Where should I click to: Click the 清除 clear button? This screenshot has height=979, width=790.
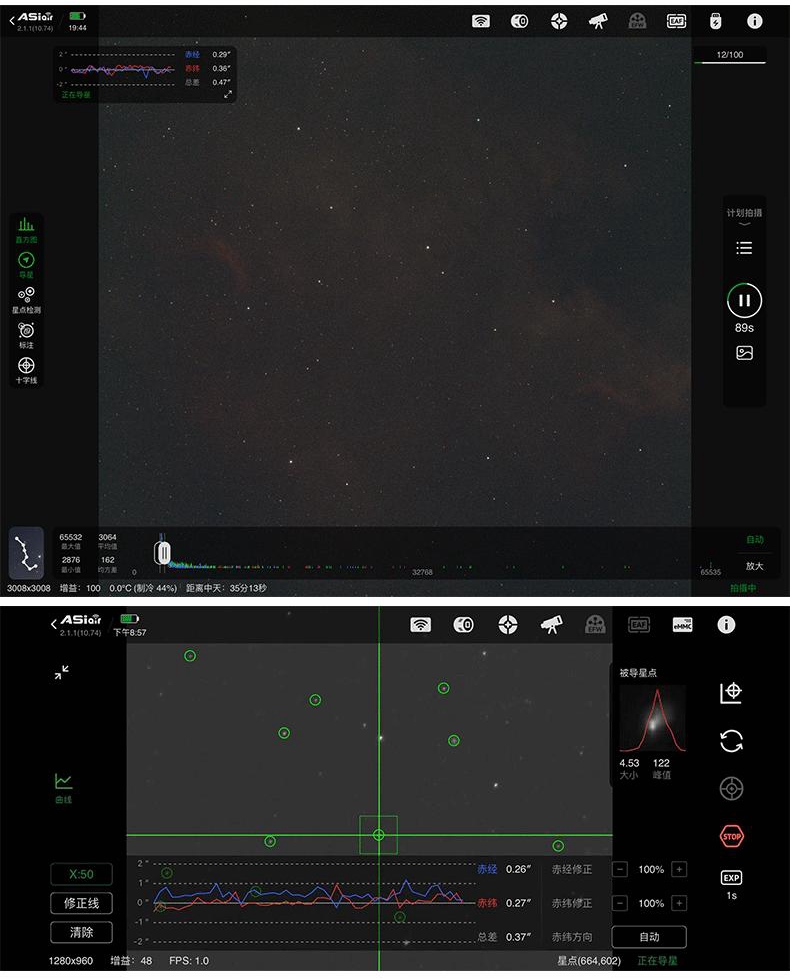click(x=81, y=932)
